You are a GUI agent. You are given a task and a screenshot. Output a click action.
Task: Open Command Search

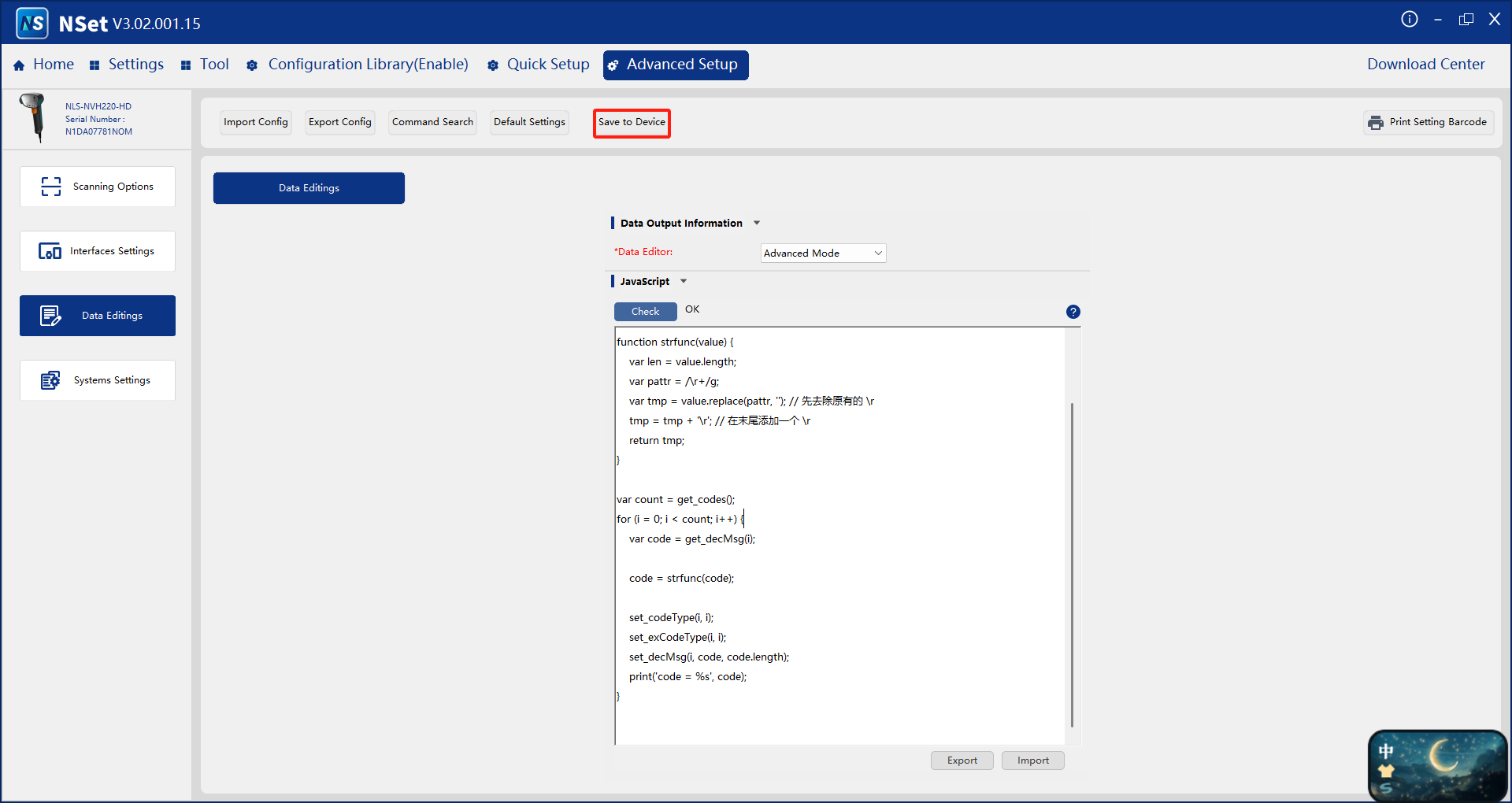(x=432, y=122)
